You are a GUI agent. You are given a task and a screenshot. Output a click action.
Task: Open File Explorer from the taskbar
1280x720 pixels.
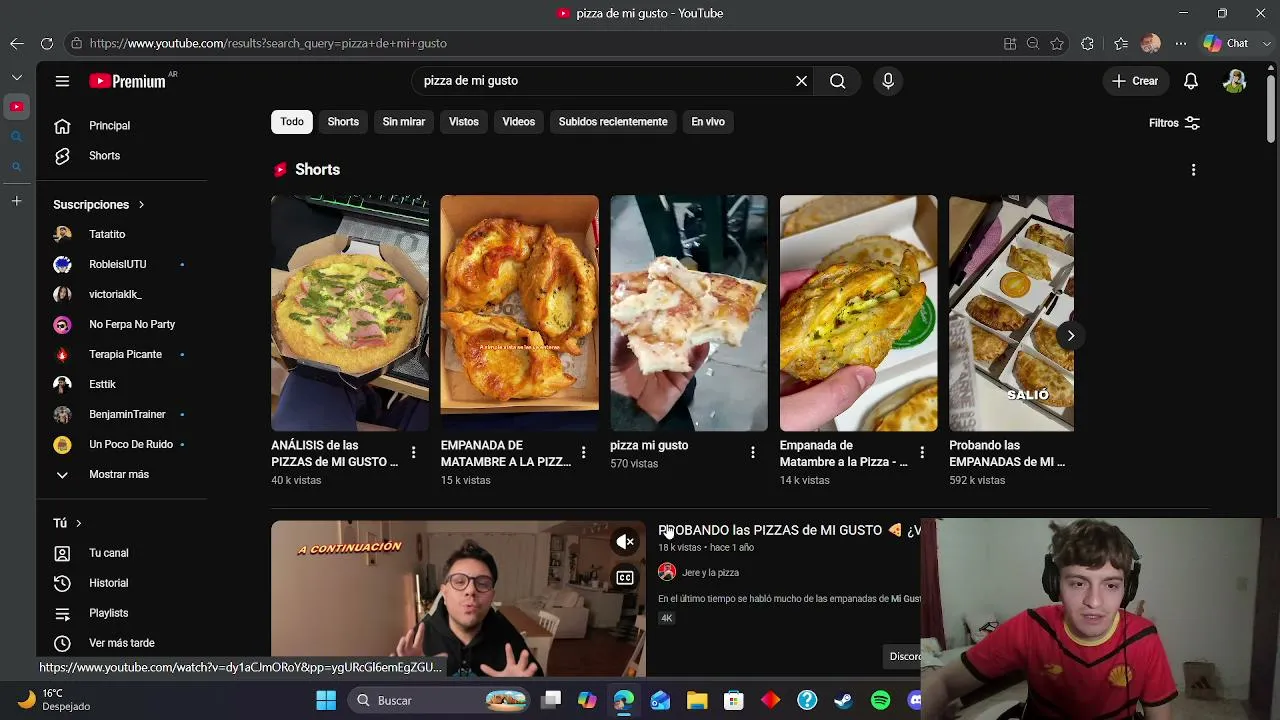tap(697, 700)
